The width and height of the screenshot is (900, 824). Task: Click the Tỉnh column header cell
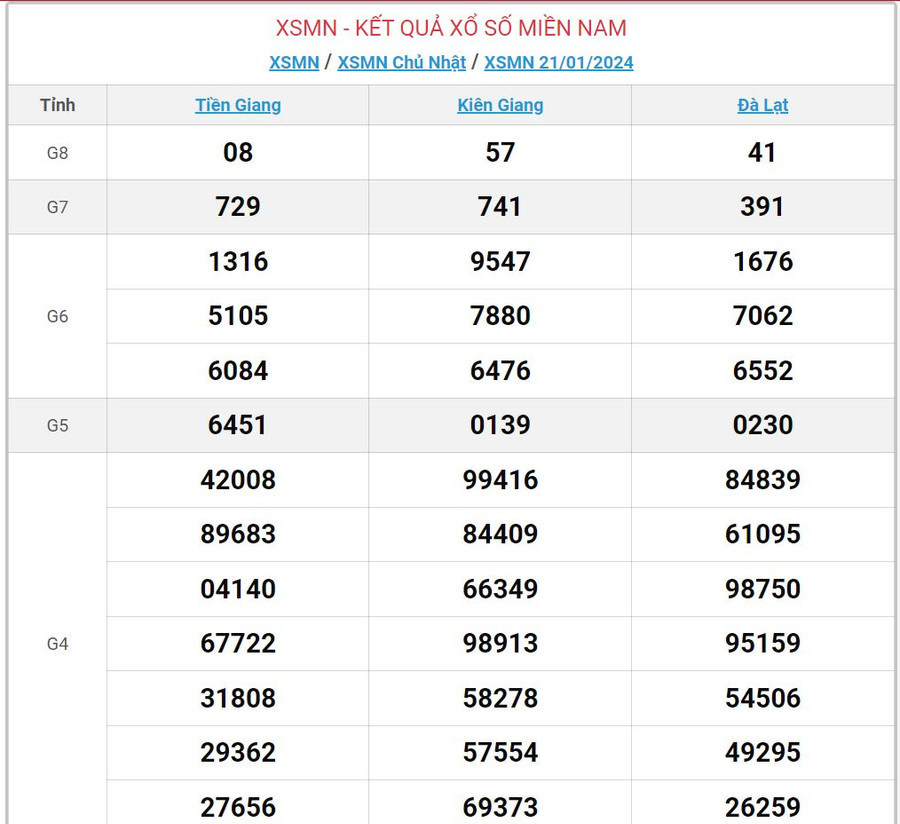tap(58, 105)
